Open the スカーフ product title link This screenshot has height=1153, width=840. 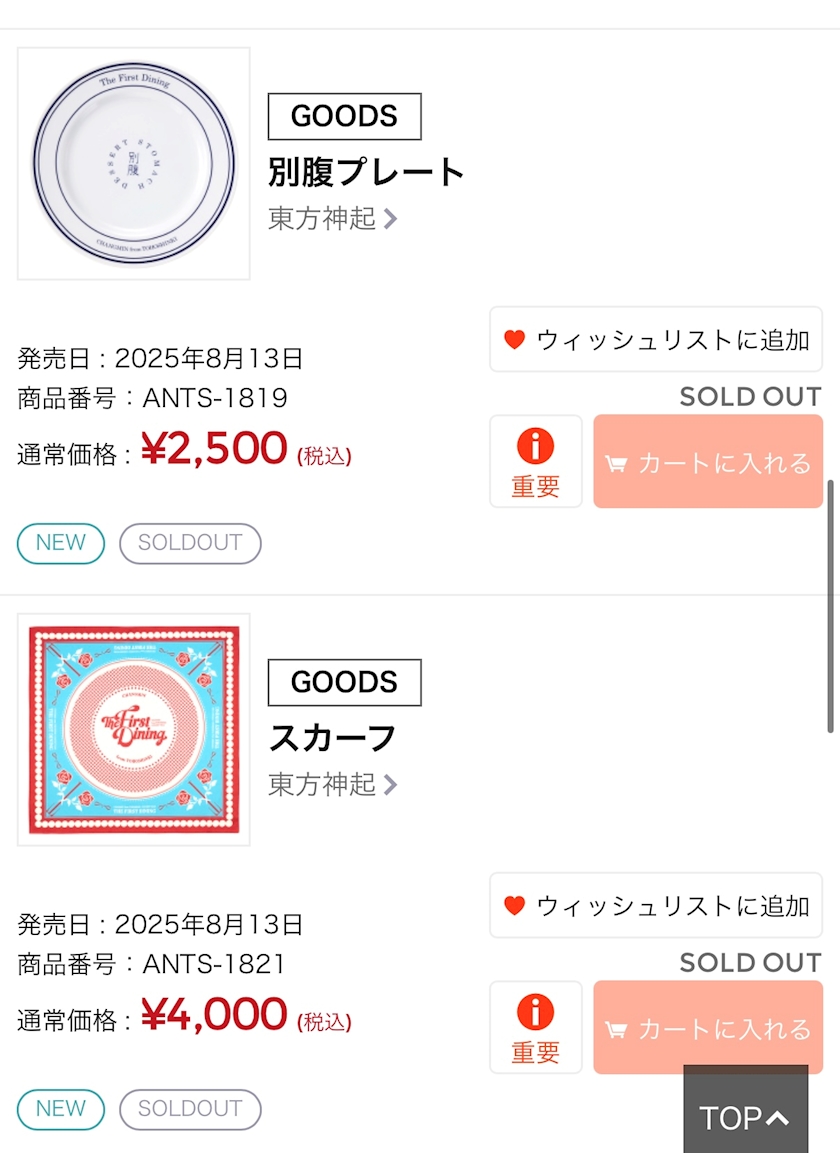332,738
